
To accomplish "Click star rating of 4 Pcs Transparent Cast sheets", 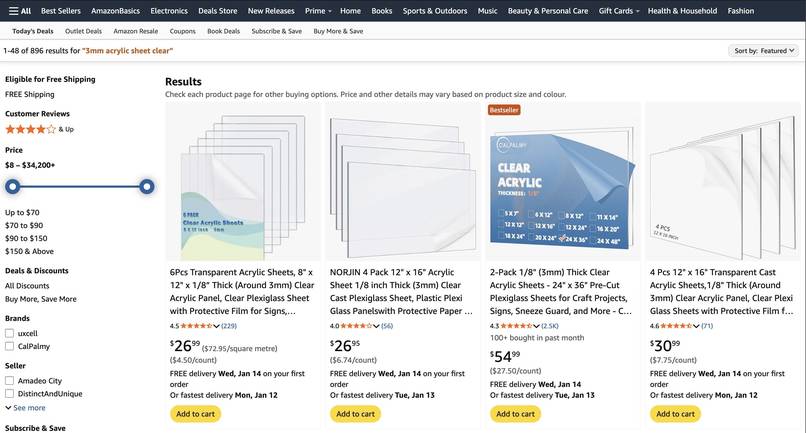I will (x=676, y=326).
